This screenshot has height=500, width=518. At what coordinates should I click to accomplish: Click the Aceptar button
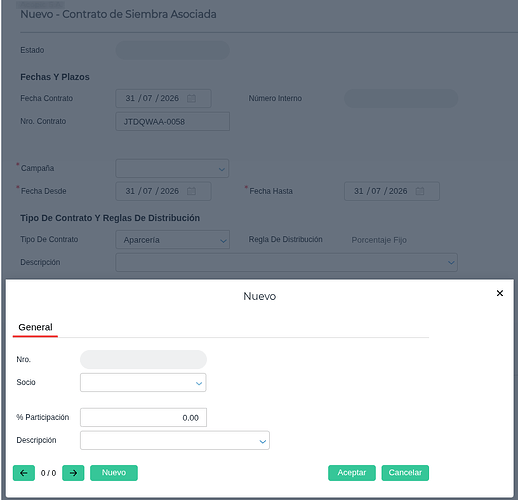pos(352,473)
